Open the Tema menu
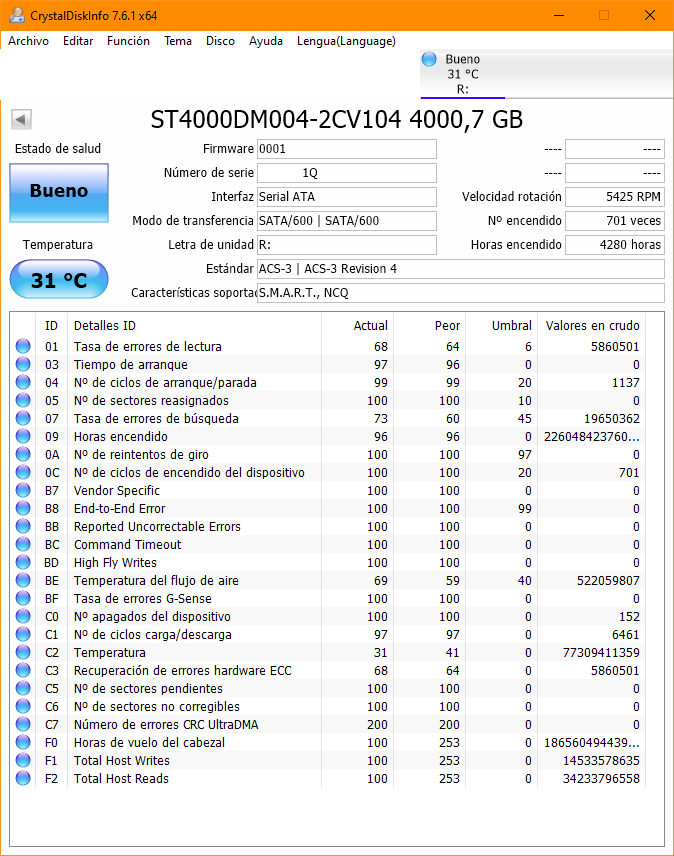The image size is (674, 856). click(178, 41)
